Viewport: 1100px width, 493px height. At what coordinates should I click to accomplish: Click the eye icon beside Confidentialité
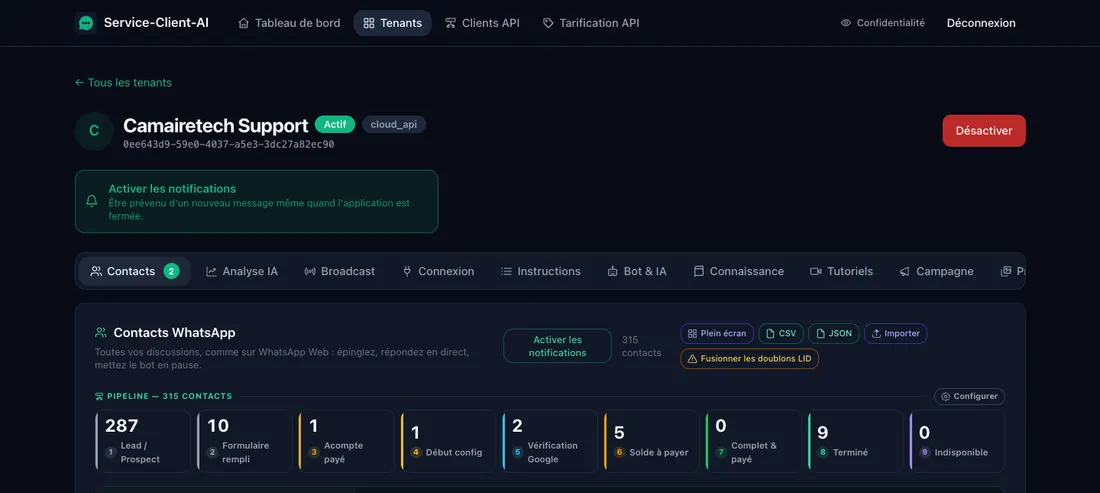click(x=846, y=23)
